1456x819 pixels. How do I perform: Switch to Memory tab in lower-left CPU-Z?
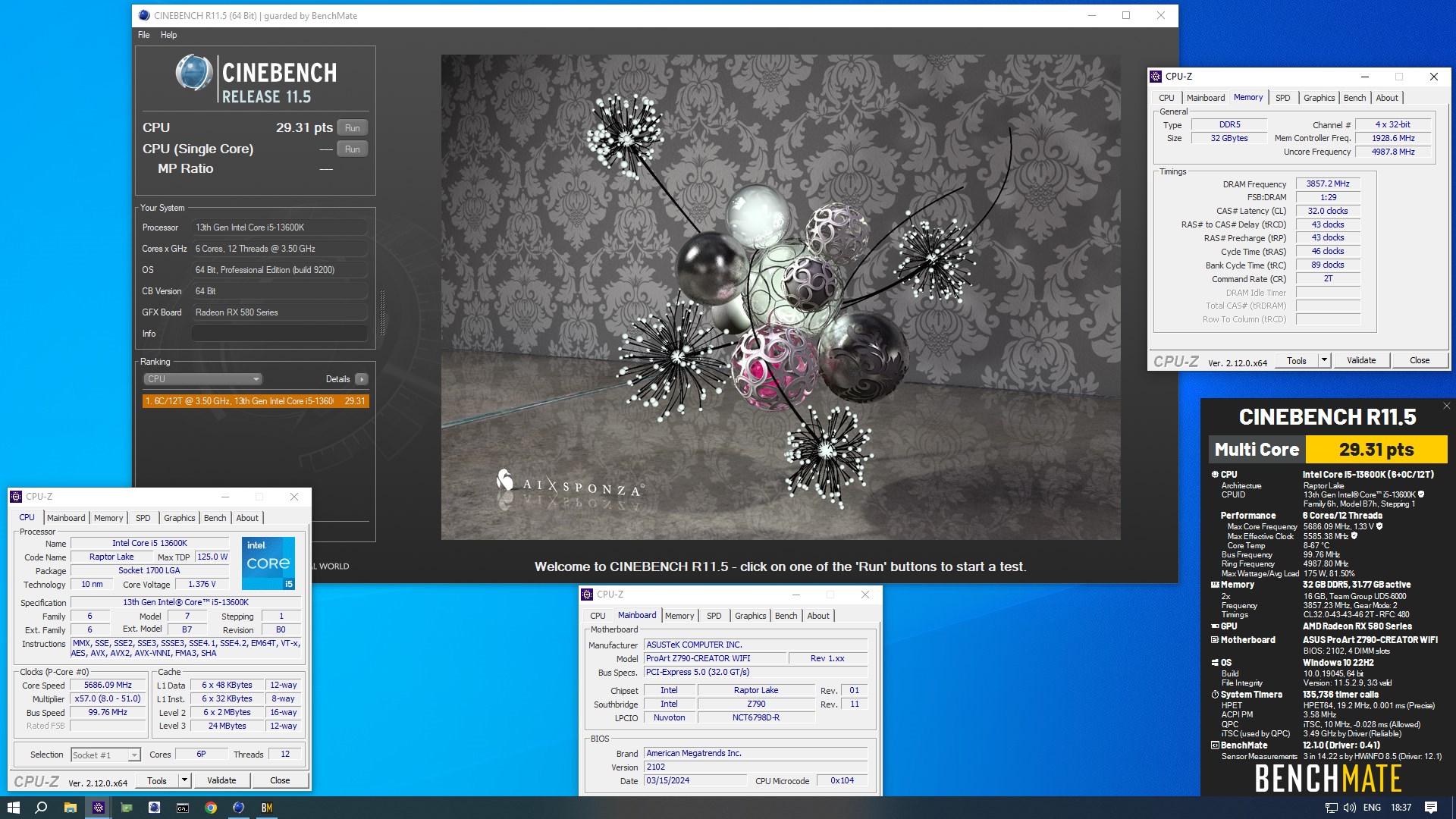108,518
